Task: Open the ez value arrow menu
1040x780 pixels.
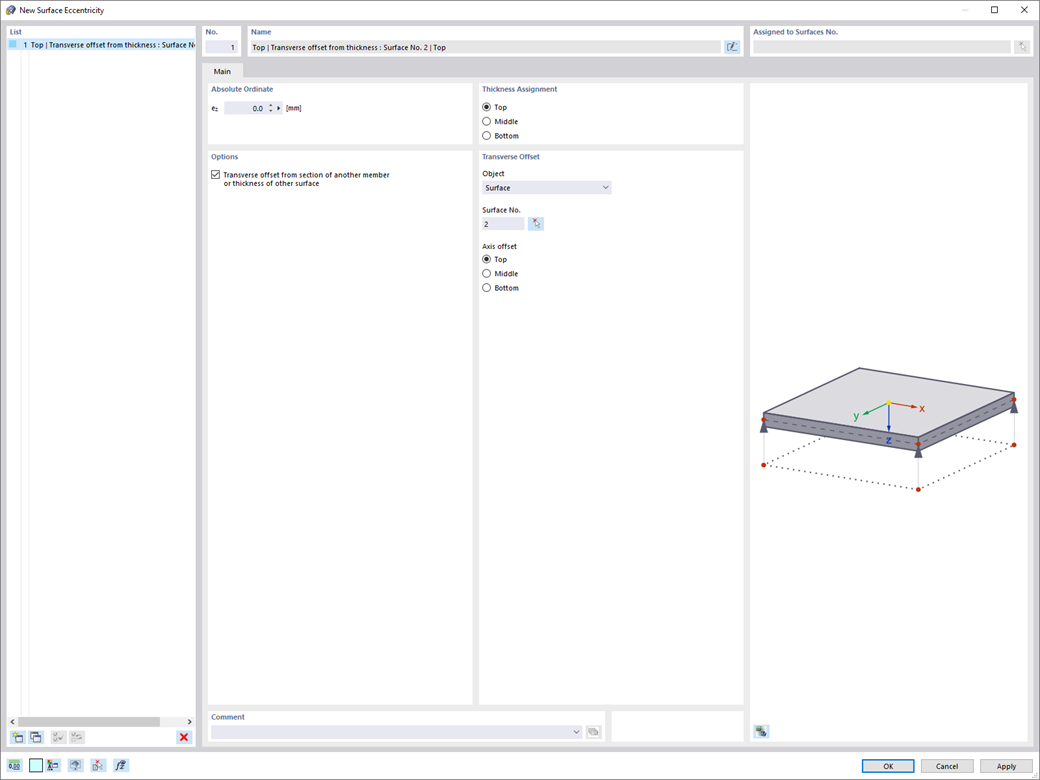Action: (279, 108)
